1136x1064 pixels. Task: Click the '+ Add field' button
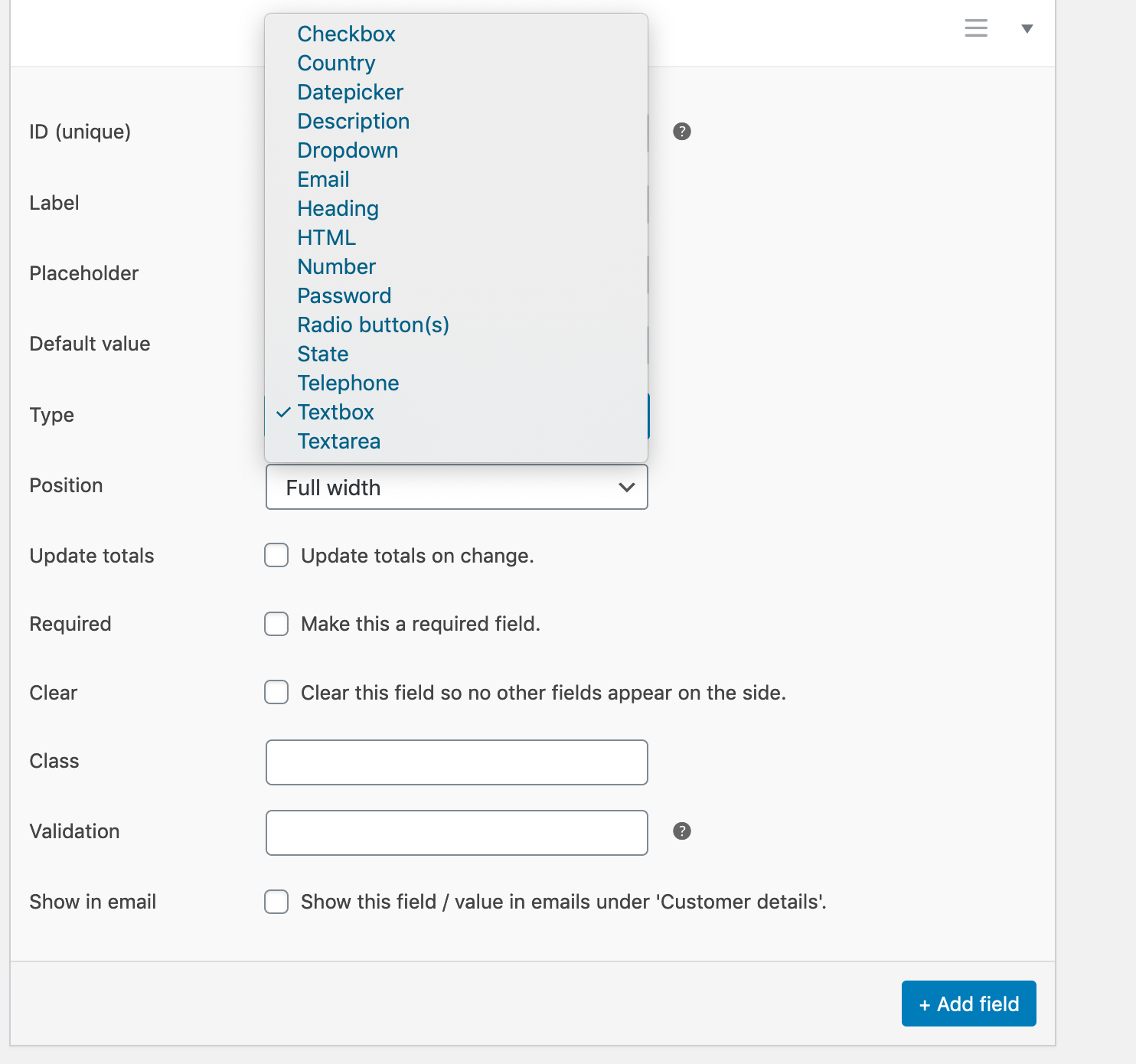tap(968, 1004)
